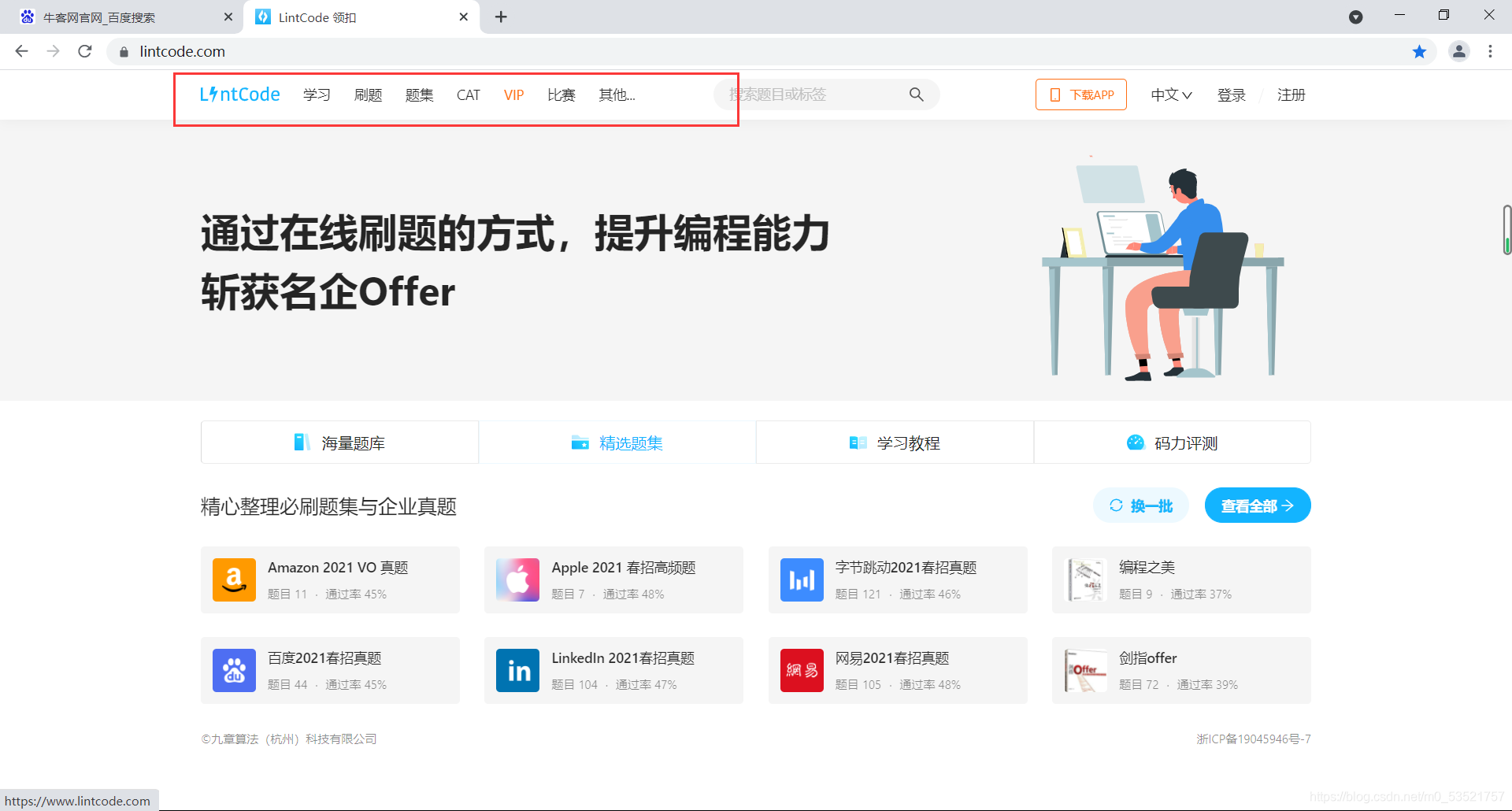Click the 海量题库 books icon
This screenshot has width=1512, height=811.
(x=302, y=443)
